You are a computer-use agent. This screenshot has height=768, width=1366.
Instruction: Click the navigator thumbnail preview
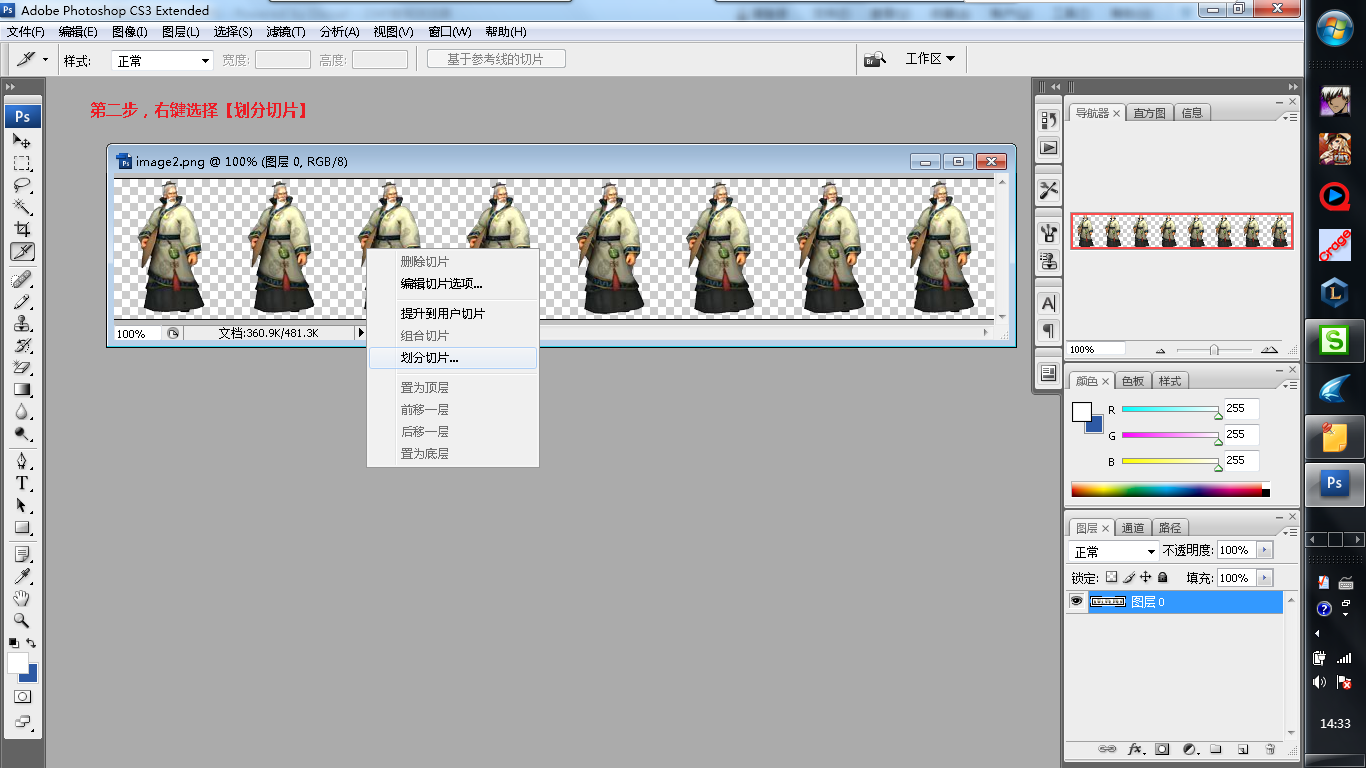tap(1182, 231)
